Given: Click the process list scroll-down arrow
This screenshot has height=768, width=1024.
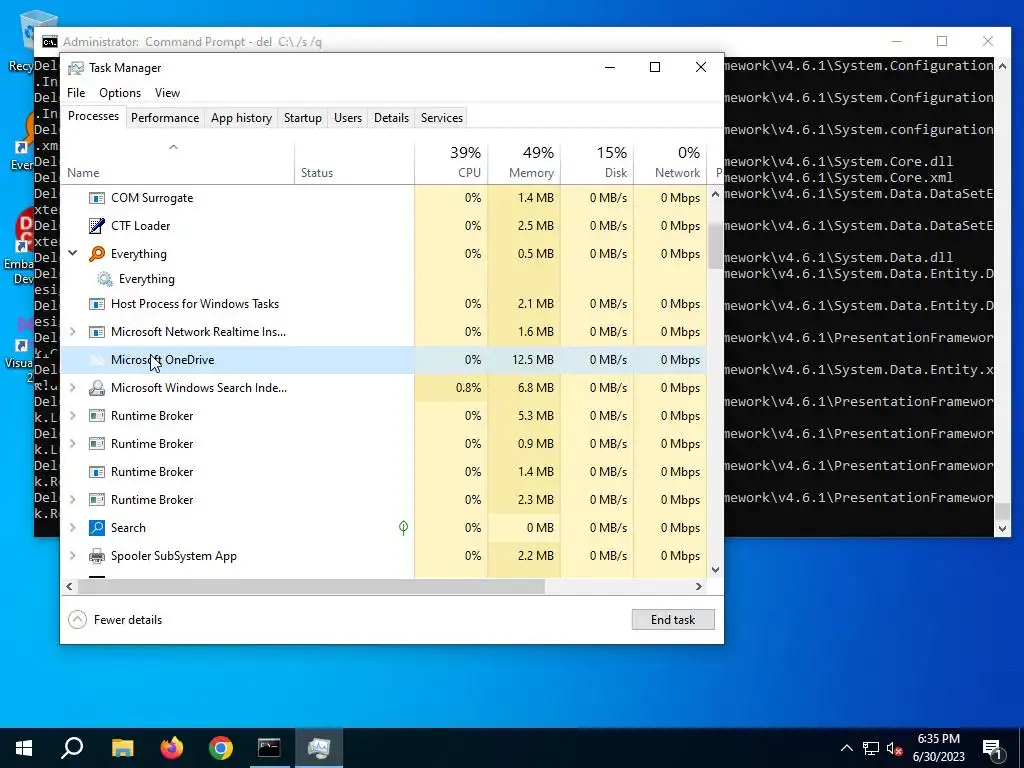Looking at the screenshot, I should coord(715,569).
